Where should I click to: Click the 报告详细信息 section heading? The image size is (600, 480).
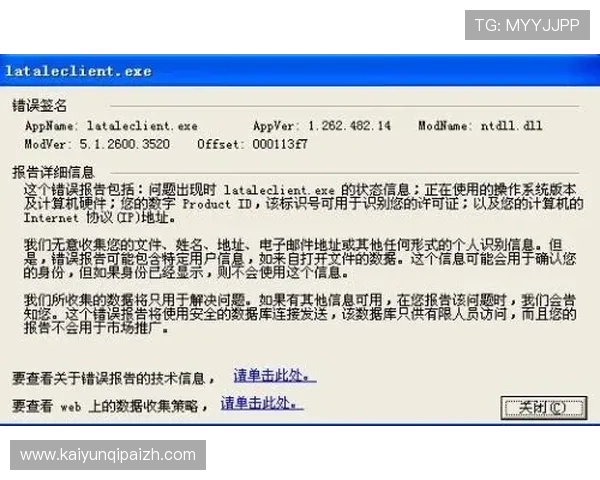(x=53, y=172)
